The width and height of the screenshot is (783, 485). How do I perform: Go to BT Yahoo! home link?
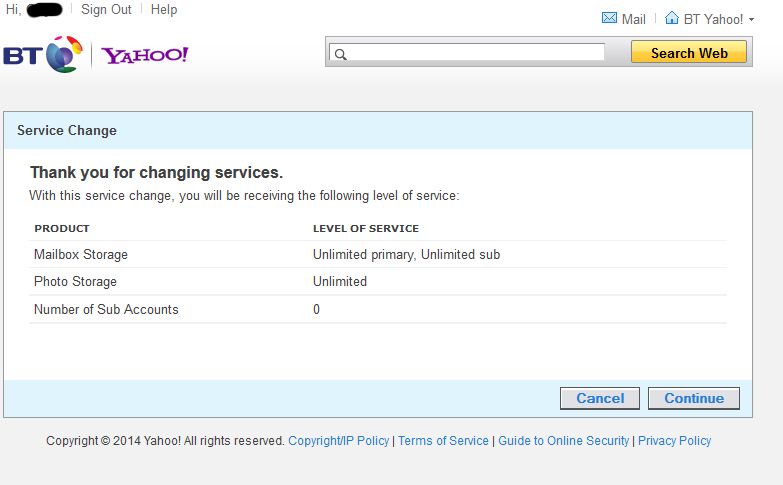point(713,19)
